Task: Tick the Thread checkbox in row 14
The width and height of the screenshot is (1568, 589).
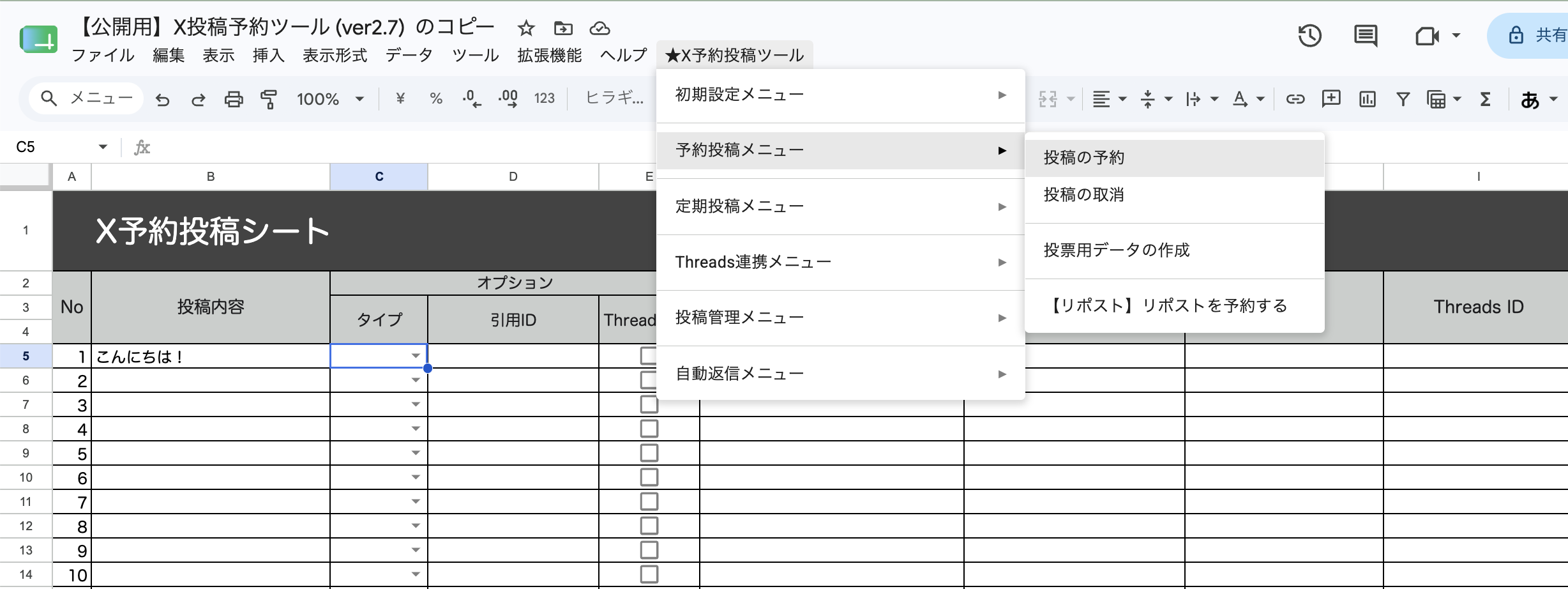Action: coord(649,574)
